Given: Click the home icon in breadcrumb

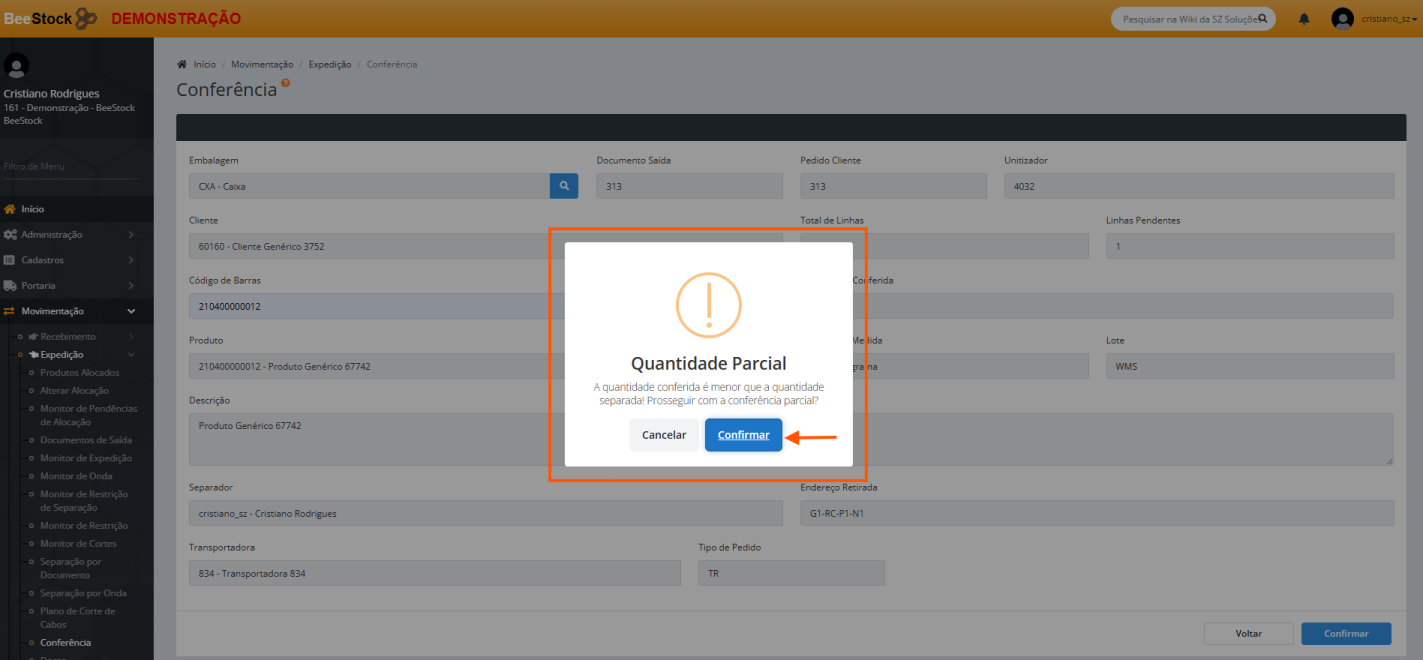Looking at the screenshot, I should (182, 64).
